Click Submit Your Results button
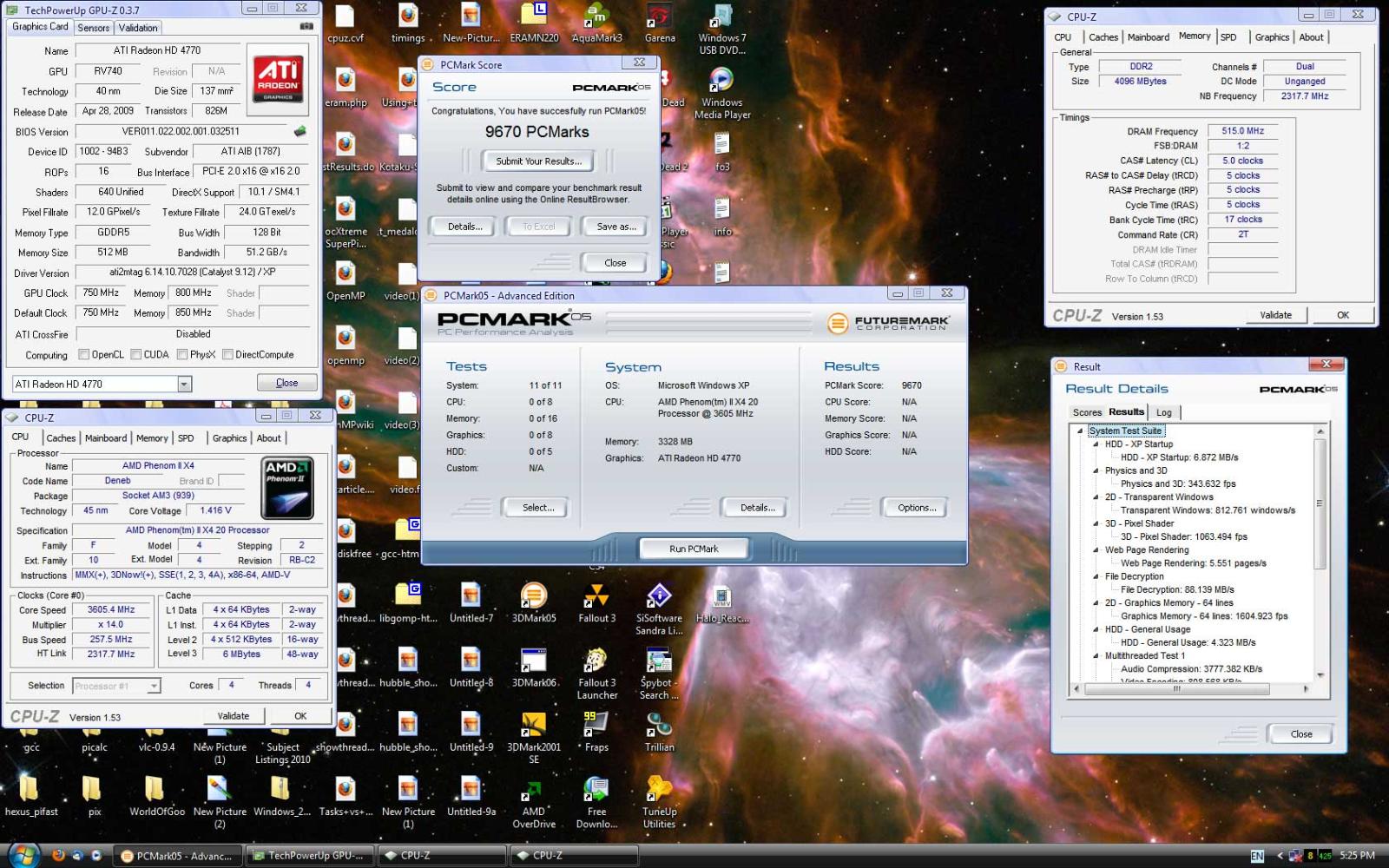 pyautogui.click(x=538, y=161)
